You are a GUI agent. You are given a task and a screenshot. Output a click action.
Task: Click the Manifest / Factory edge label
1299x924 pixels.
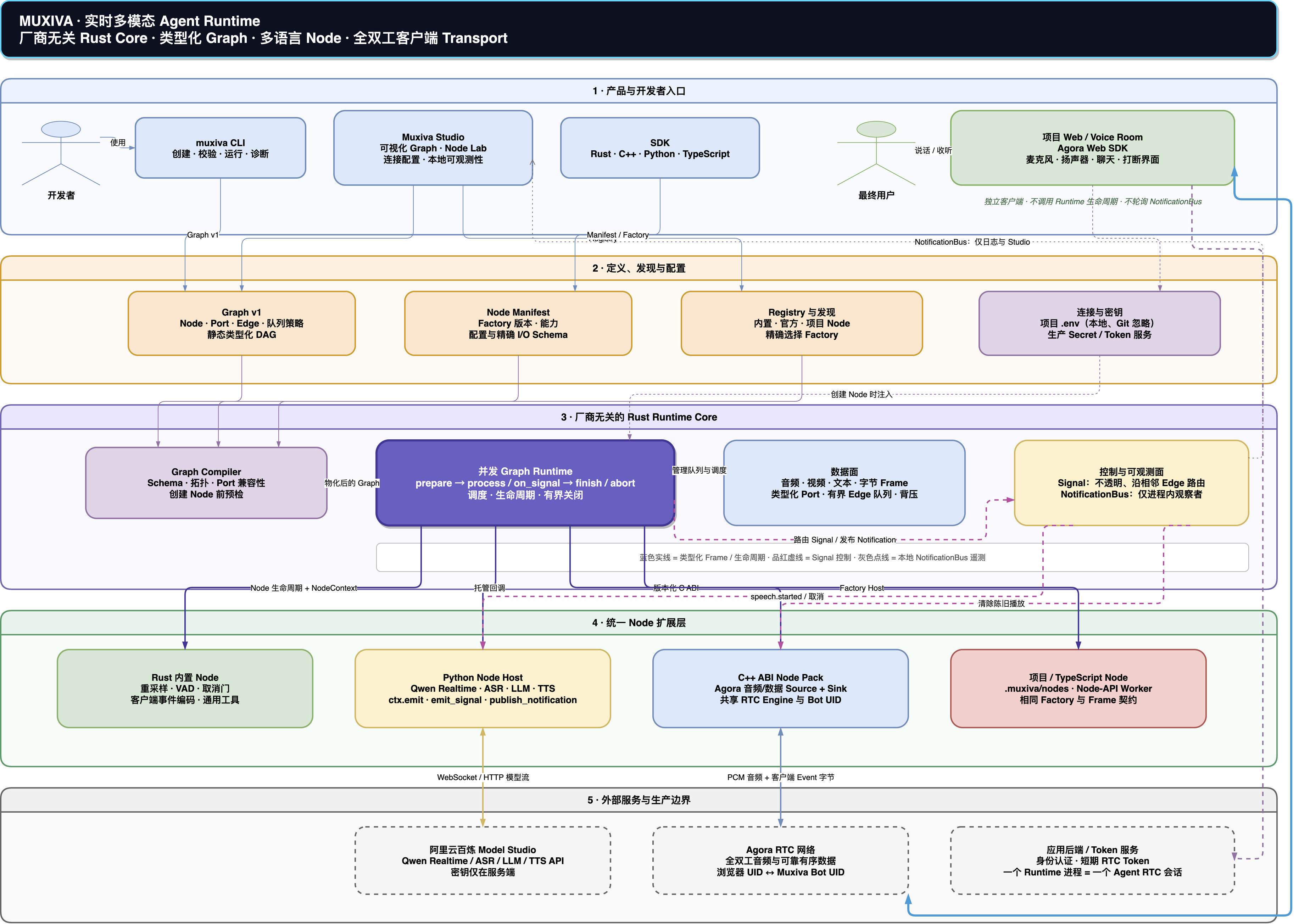pyautogui.click(x=617, y=235)
